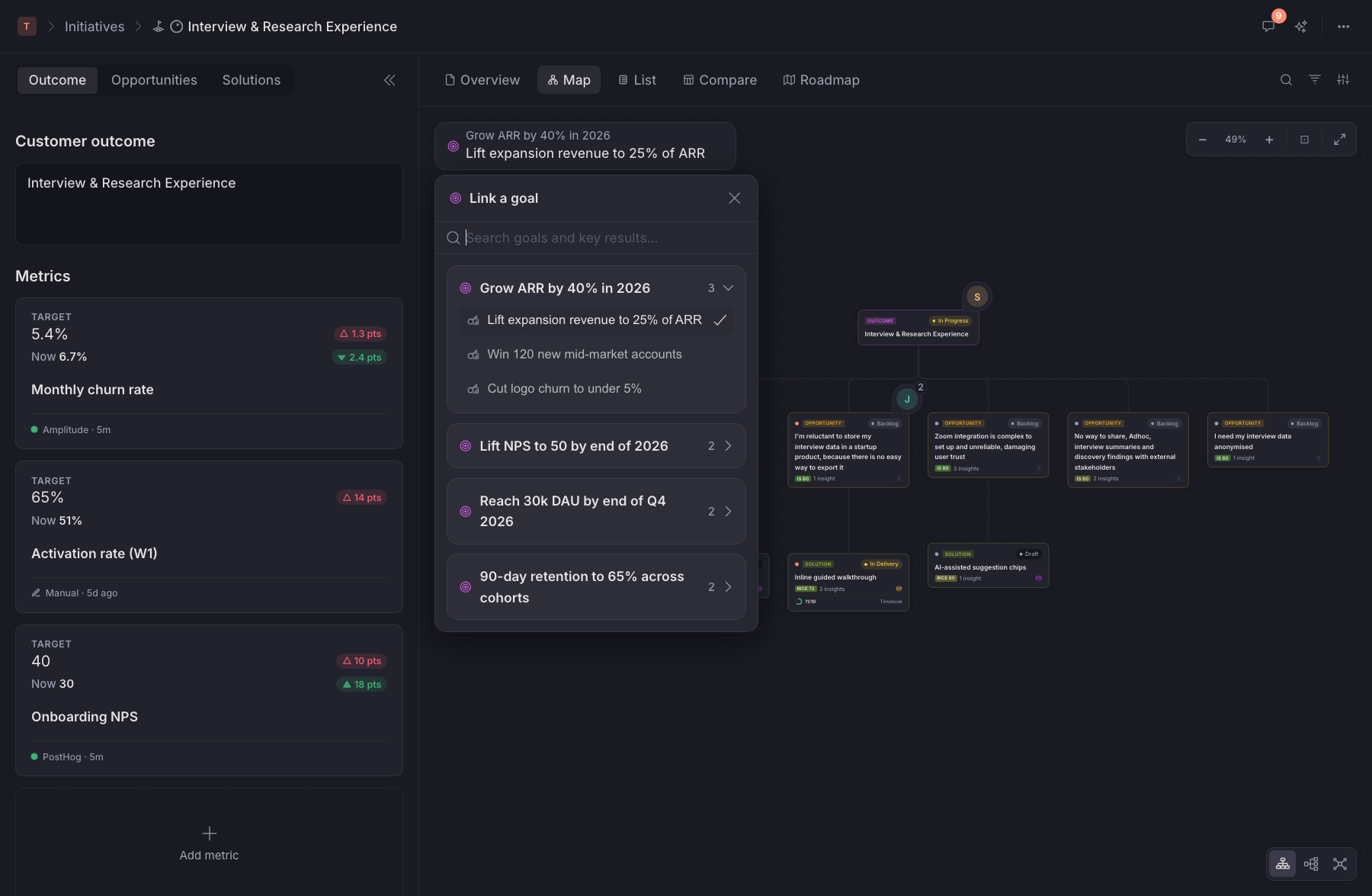
Task: Open the interview data anonymised opportunity card
Action: [x=1268, y=440]
